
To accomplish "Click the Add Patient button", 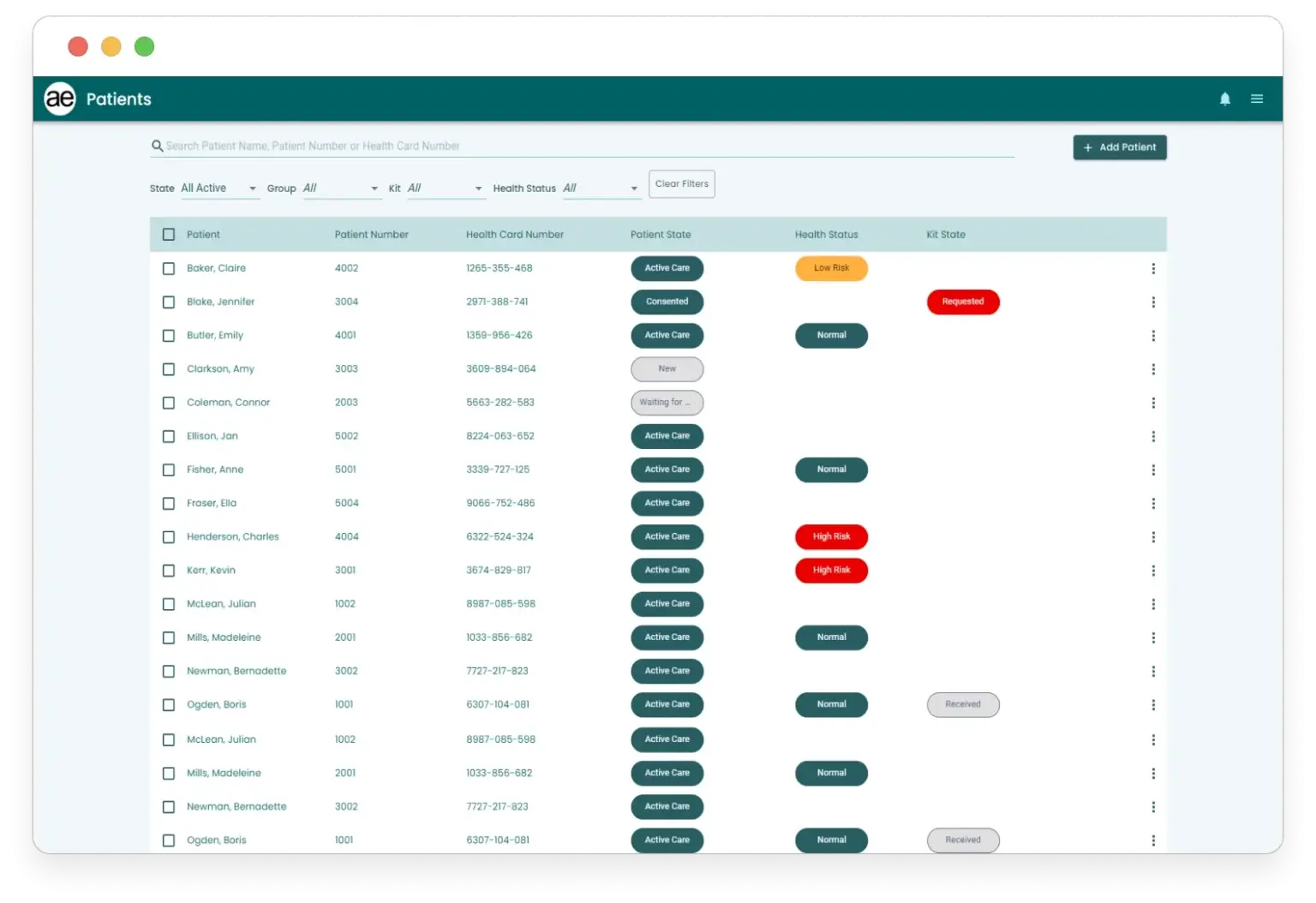I will click(1119, 147).
